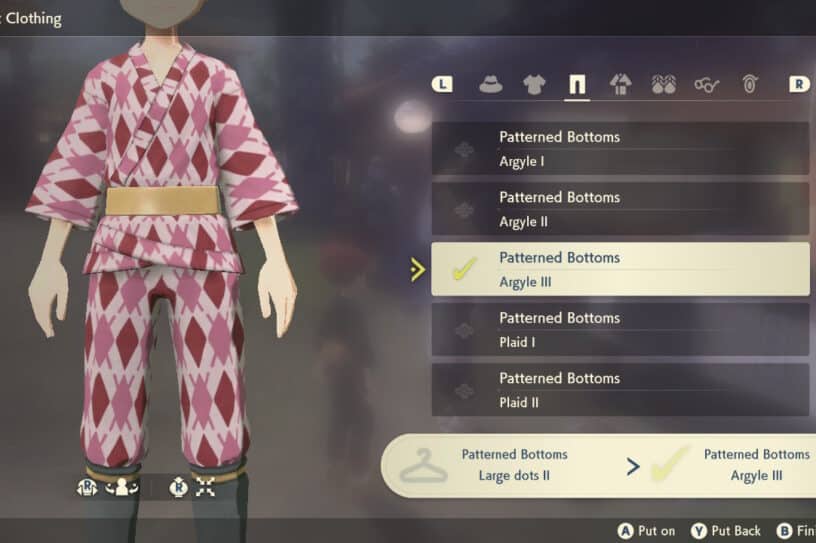
Task: Click the hanger icon beside Large dots II
Action: click(x=424, y=465)
